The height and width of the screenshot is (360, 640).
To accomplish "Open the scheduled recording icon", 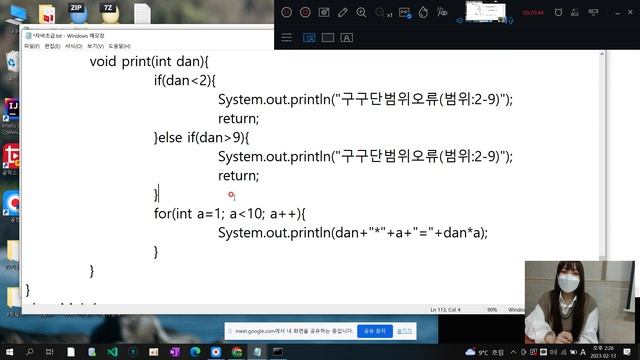I will tap(575, 13).
